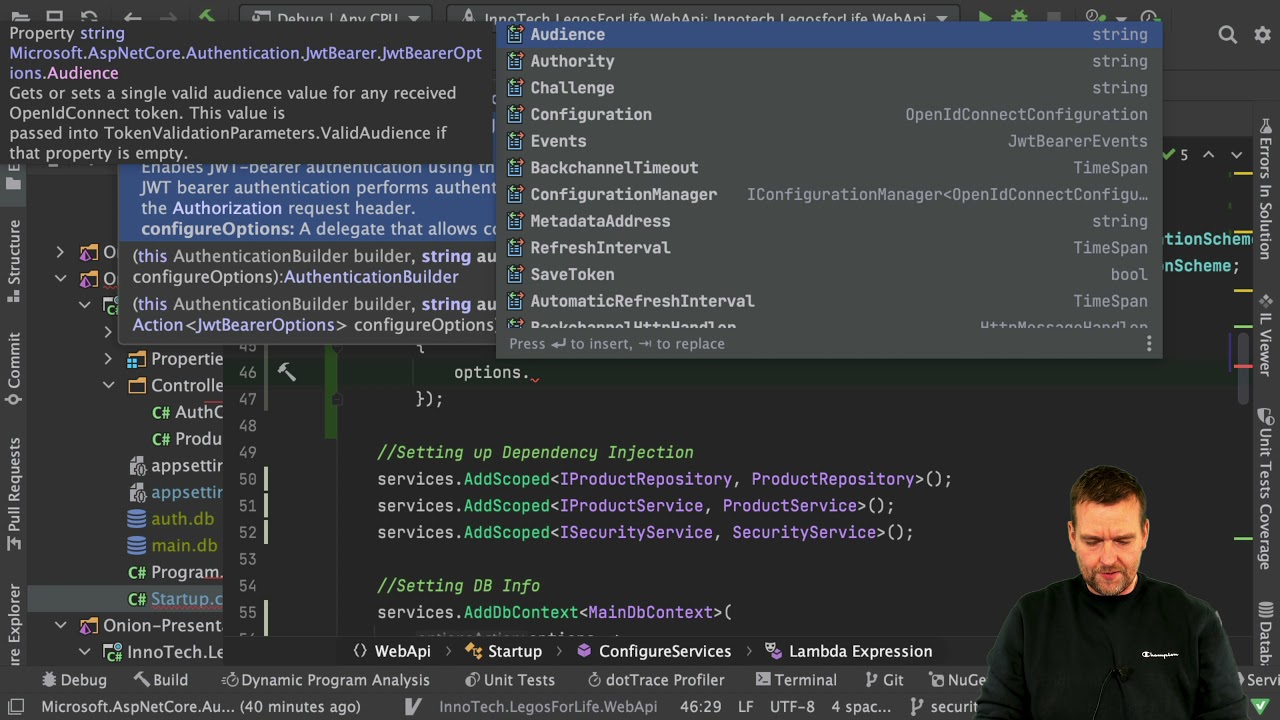Choose SaveToken bool completion entry
This screenshot has height=720, width=1280.
tap(828, 274)
